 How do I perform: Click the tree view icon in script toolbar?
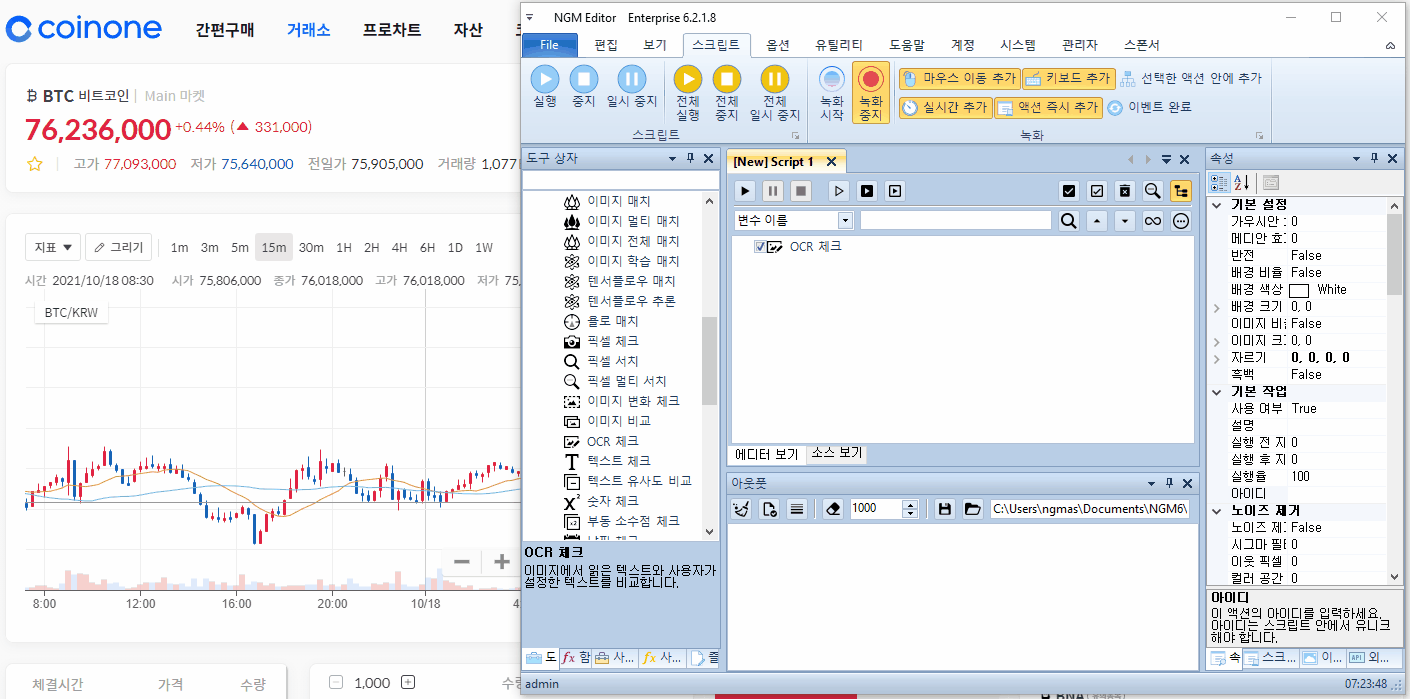coord(1181,190)
